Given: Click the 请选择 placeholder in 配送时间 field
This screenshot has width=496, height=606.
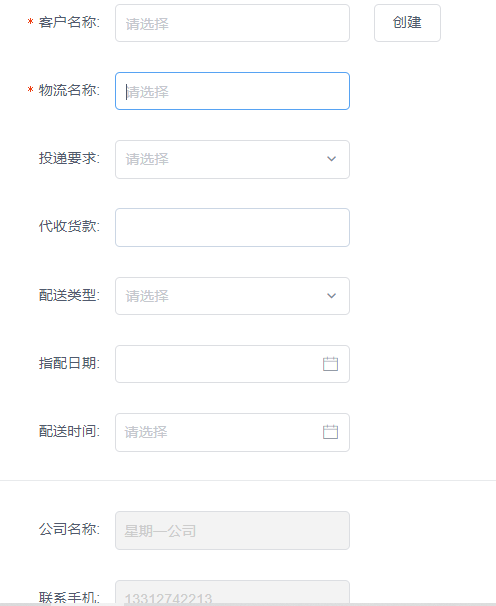Looking at the screenshot, I should (146, 432).
